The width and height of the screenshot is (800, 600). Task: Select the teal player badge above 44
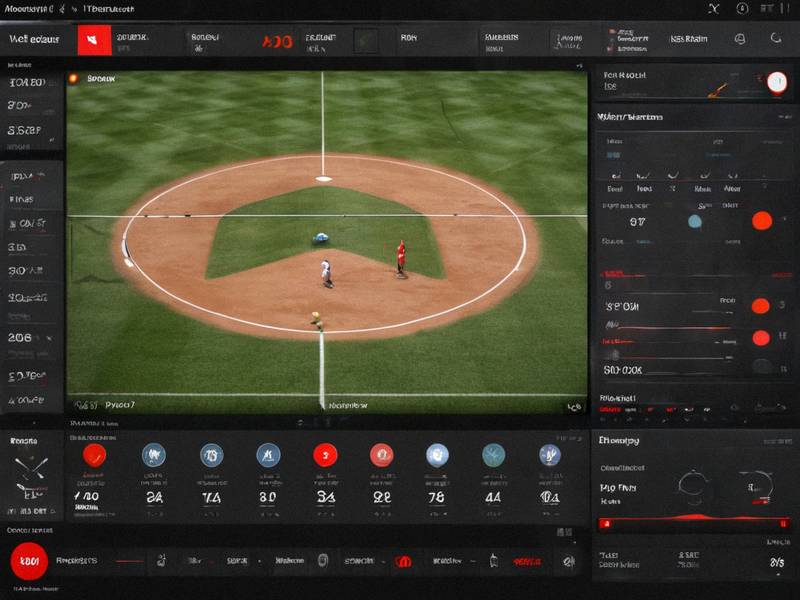pos(493,455)
